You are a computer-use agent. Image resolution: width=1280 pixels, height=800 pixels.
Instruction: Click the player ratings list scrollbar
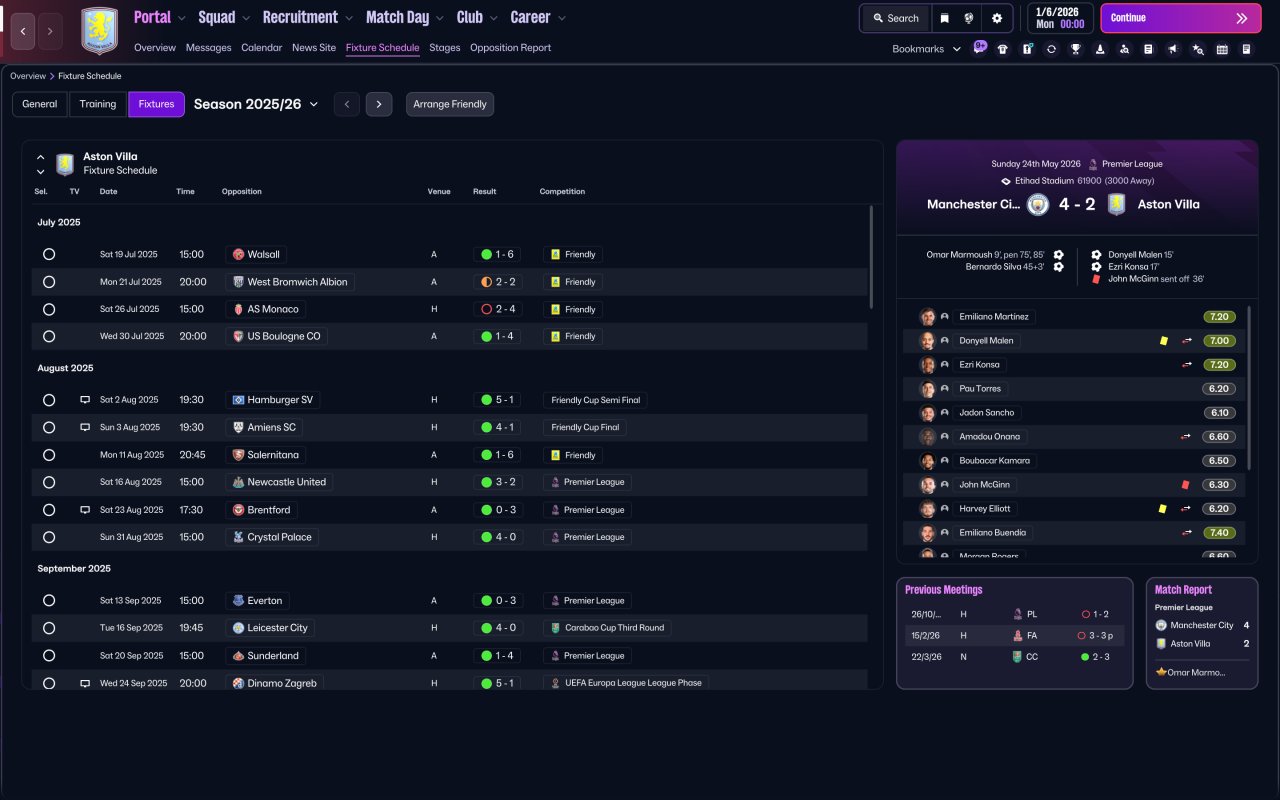coord(1249,387)
